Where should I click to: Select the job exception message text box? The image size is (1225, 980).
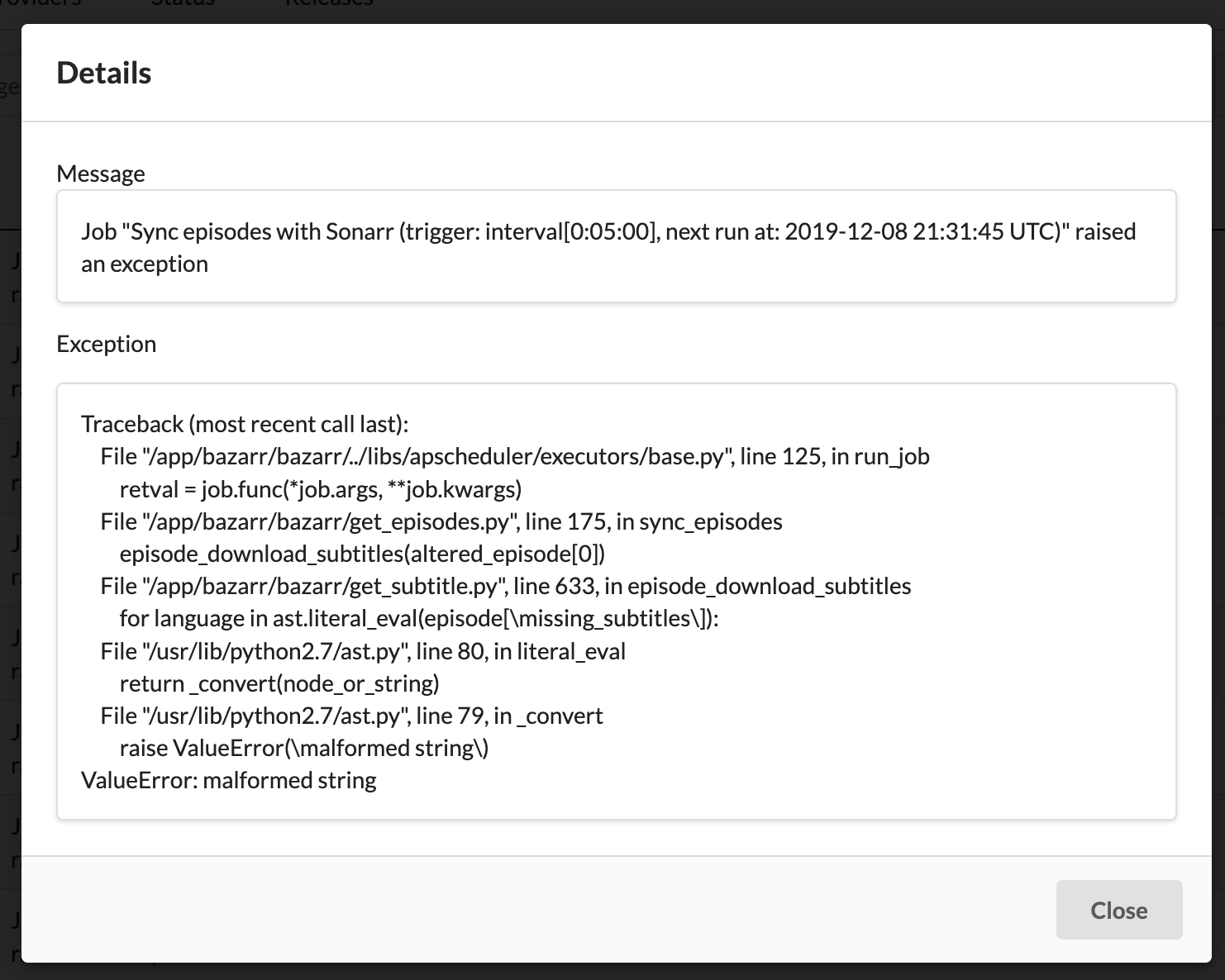click(x=615, y=246)
